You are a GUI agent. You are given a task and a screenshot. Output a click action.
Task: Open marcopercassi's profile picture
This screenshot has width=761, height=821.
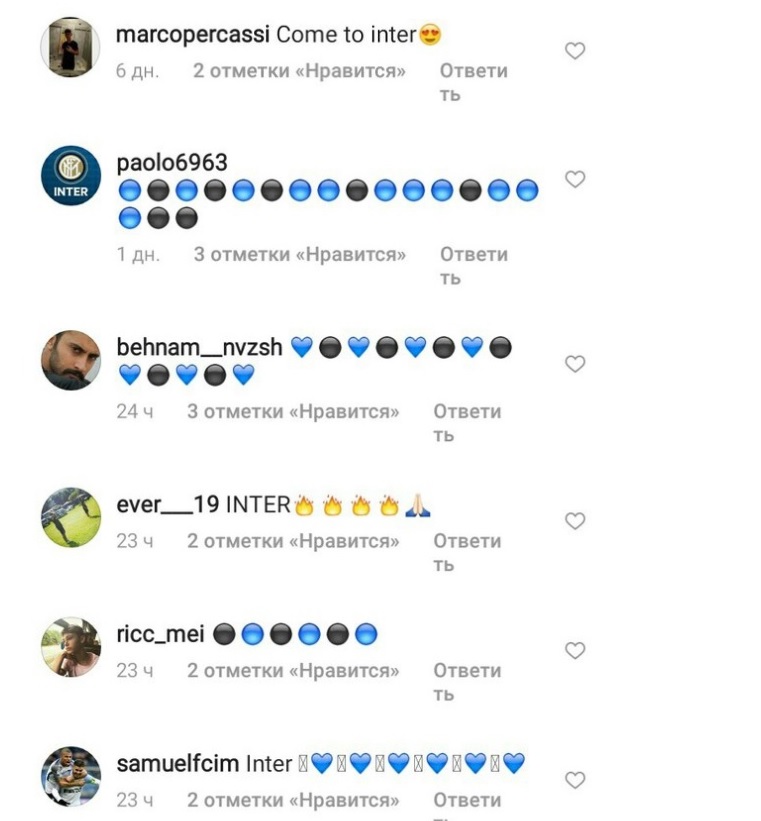coord(70,47)
